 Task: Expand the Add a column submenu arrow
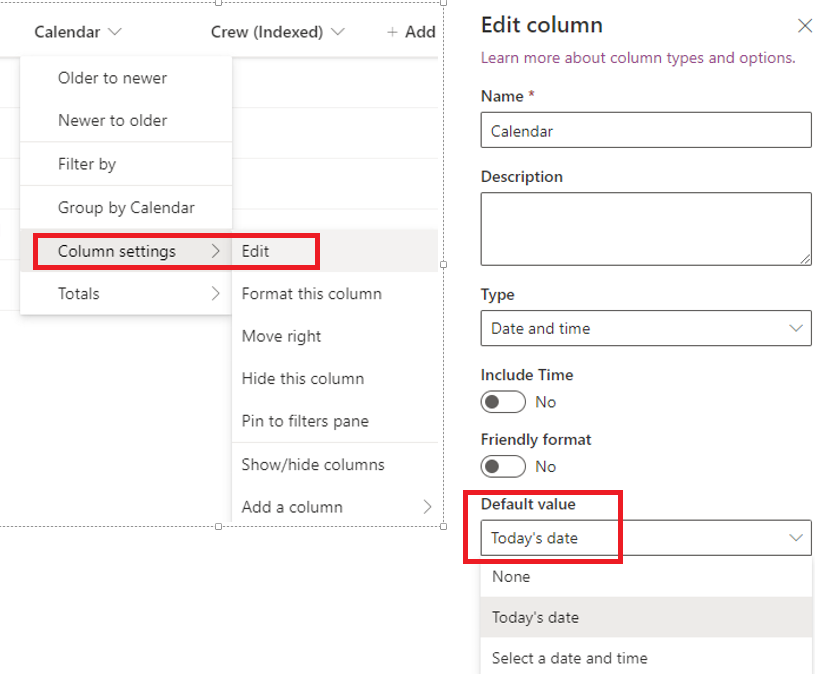pos(428,507)
